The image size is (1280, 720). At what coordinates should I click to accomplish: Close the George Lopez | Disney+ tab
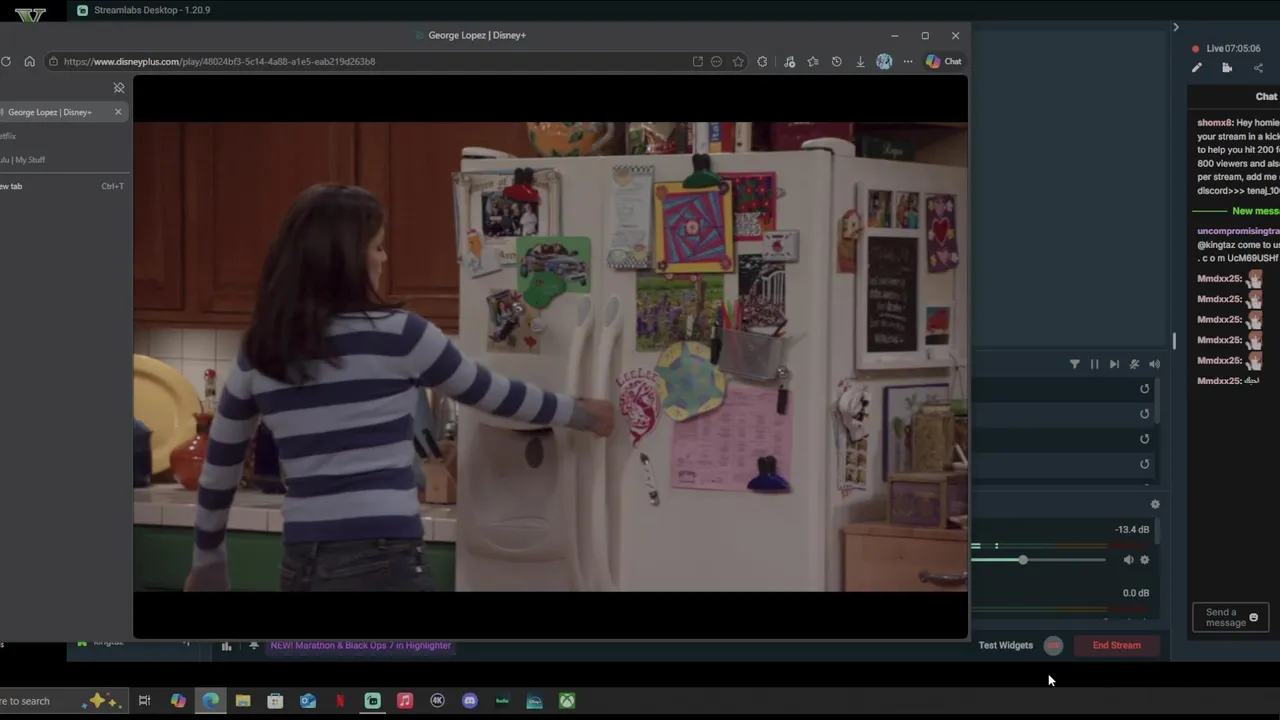[x=118, y=111]
